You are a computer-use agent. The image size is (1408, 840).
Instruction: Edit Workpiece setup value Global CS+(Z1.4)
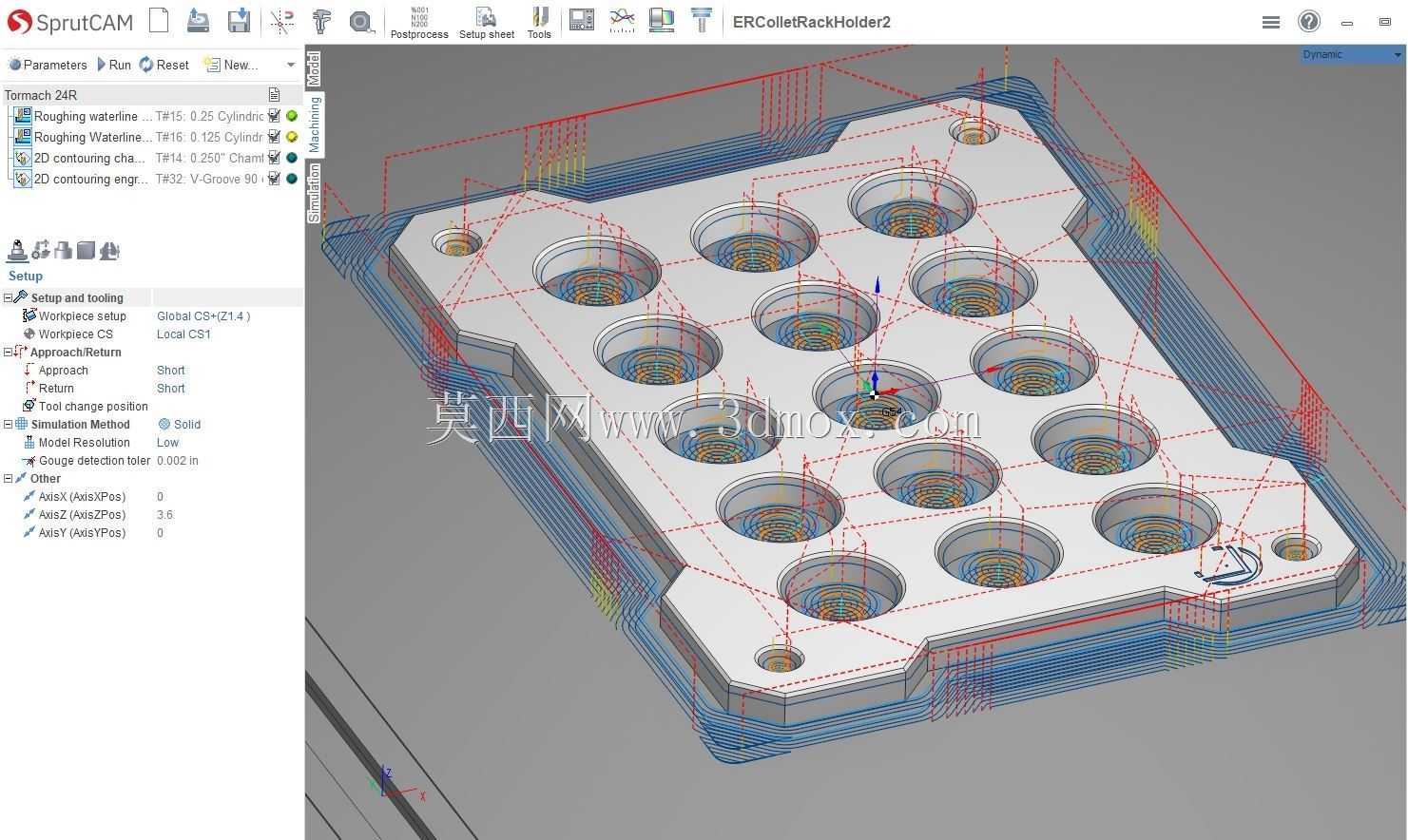coord(203,315)
